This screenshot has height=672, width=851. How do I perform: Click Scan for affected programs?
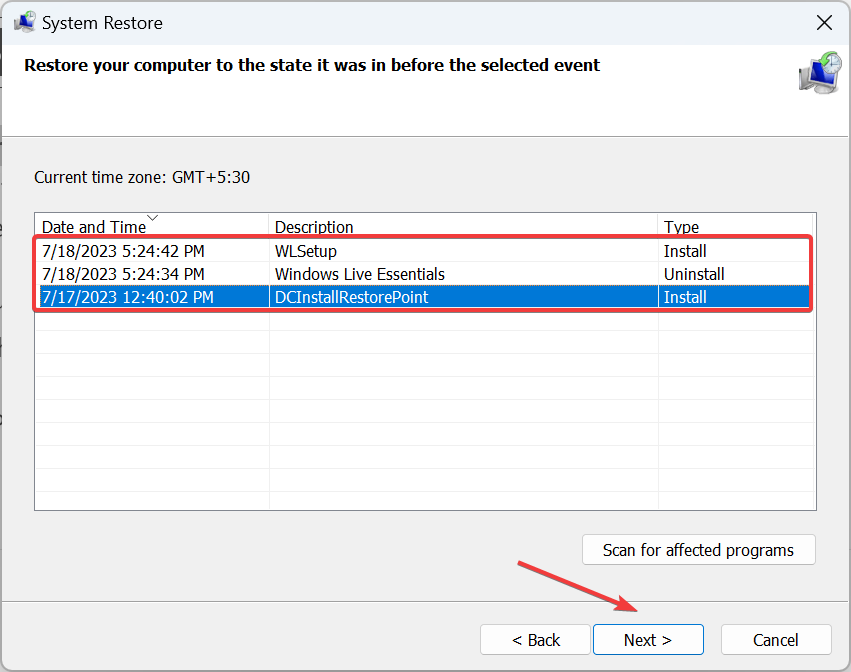point(698,550)
